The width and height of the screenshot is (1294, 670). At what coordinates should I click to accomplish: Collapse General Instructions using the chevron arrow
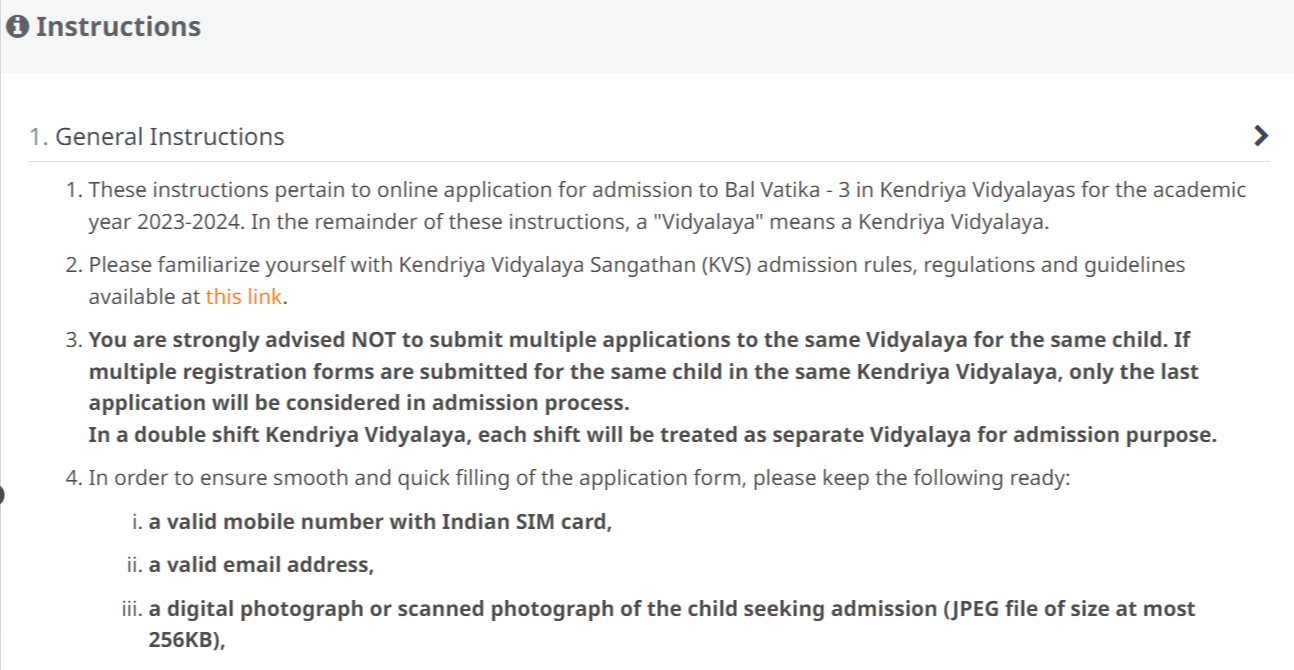(x=1260, y=136)
